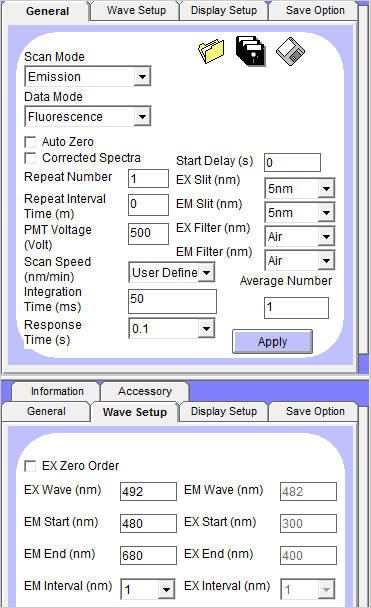Check the EX Zero Order option
The height and width of the screenshot is (608, 371).
30,466
